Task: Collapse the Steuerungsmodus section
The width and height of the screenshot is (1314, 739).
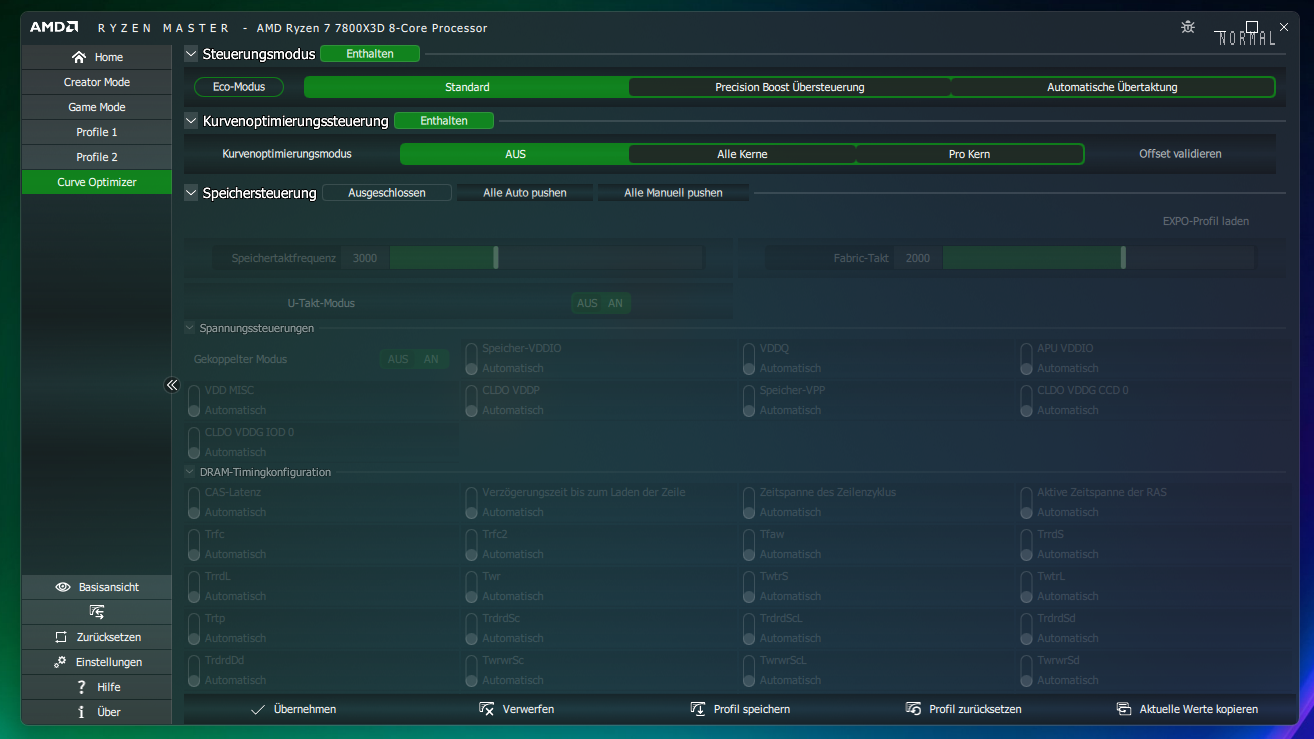Action: [x=191, y=54]
